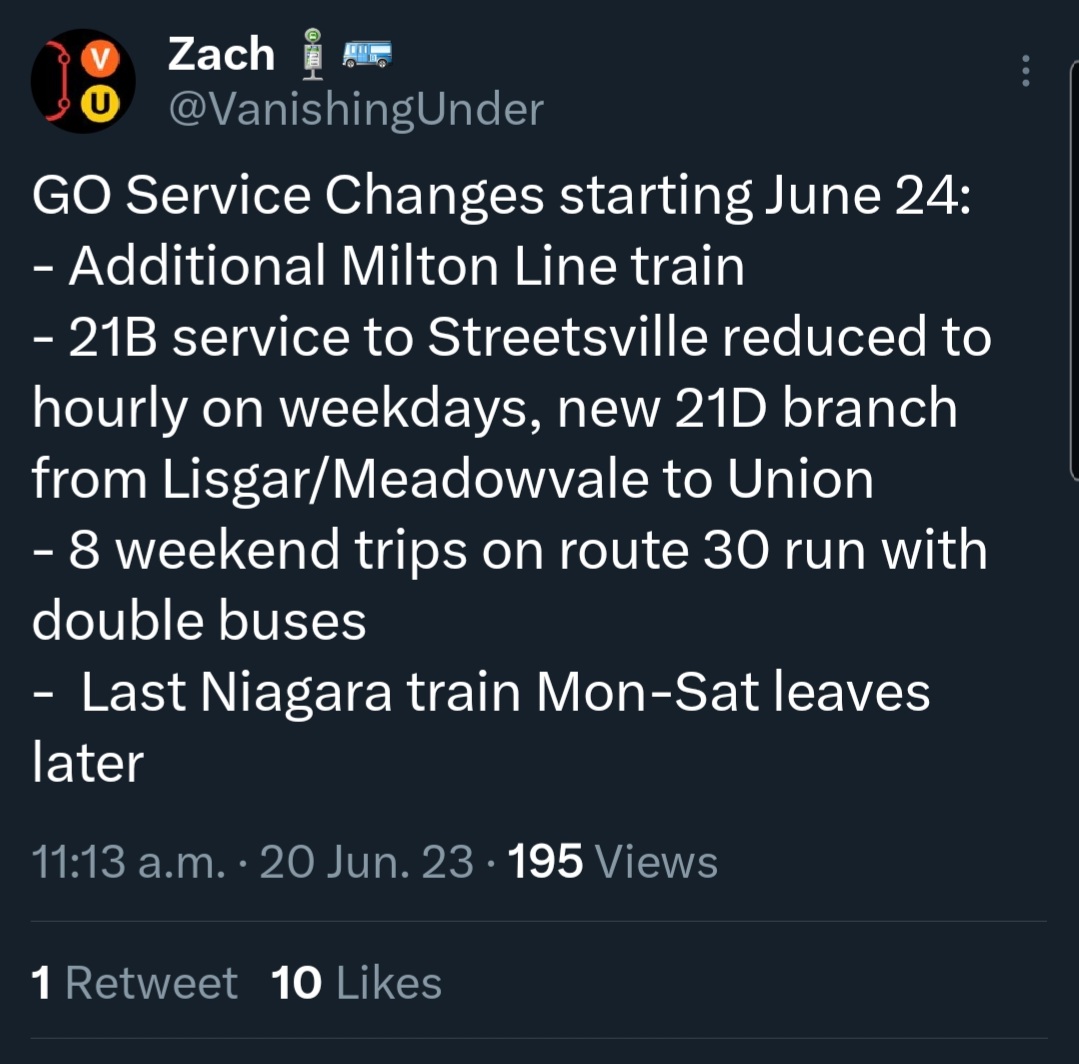The width and height of the screenshot is (1079, 1064).
Task: View the 195 Views count
Action: (x=612, y=862)
